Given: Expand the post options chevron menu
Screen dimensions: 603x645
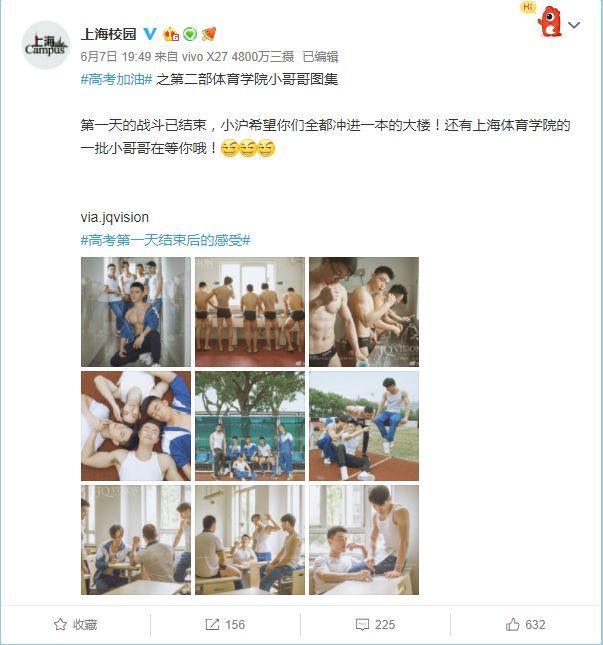Looking at the screenshot, I should (574, 25).
